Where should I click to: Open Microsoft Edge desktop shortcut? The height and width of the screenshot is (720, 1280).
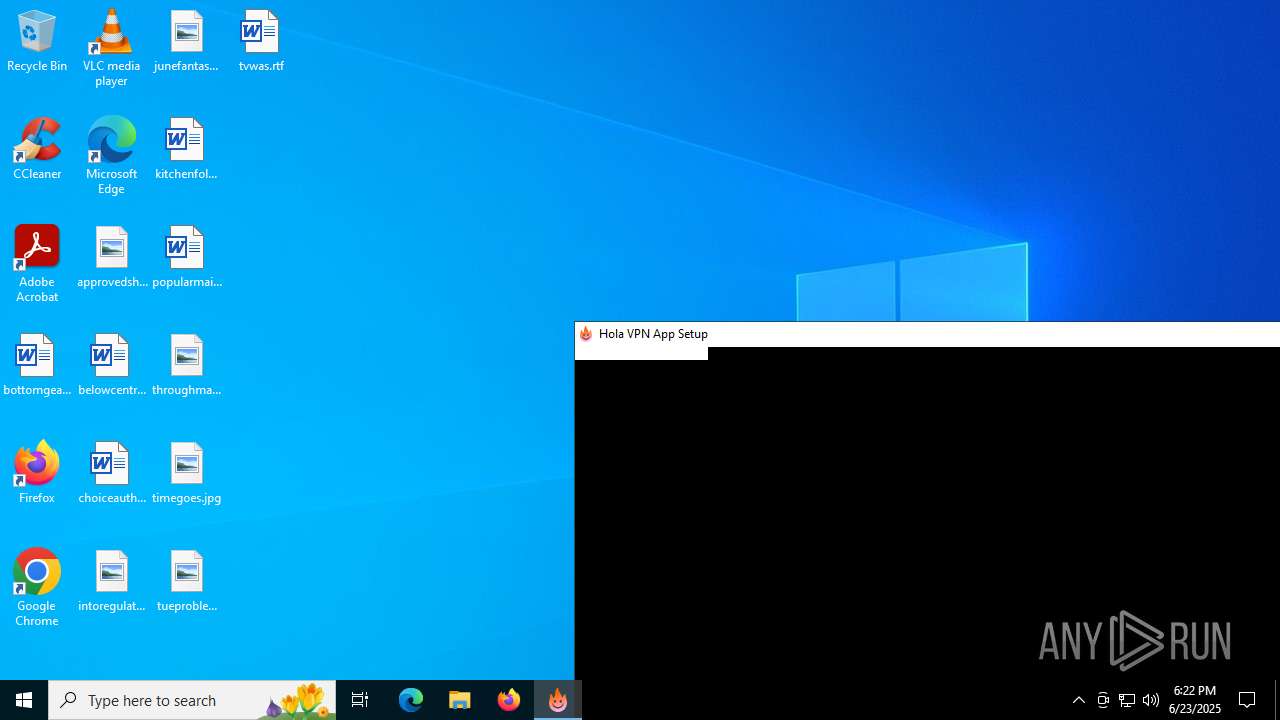[111, 156]
